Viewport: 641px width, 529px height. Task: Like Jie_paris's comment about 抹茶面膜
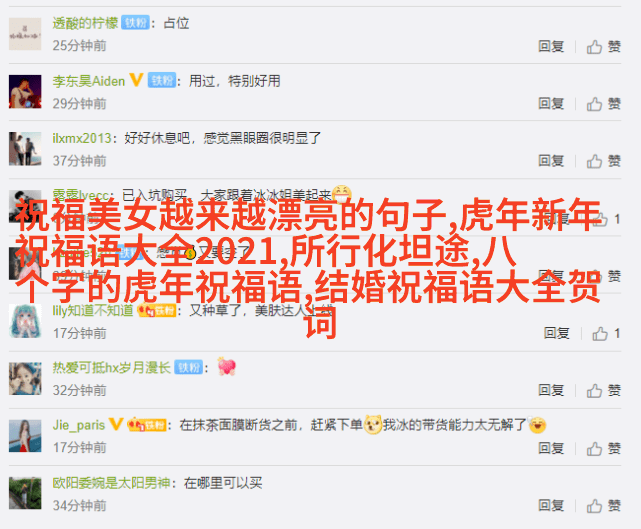[604, 448]
